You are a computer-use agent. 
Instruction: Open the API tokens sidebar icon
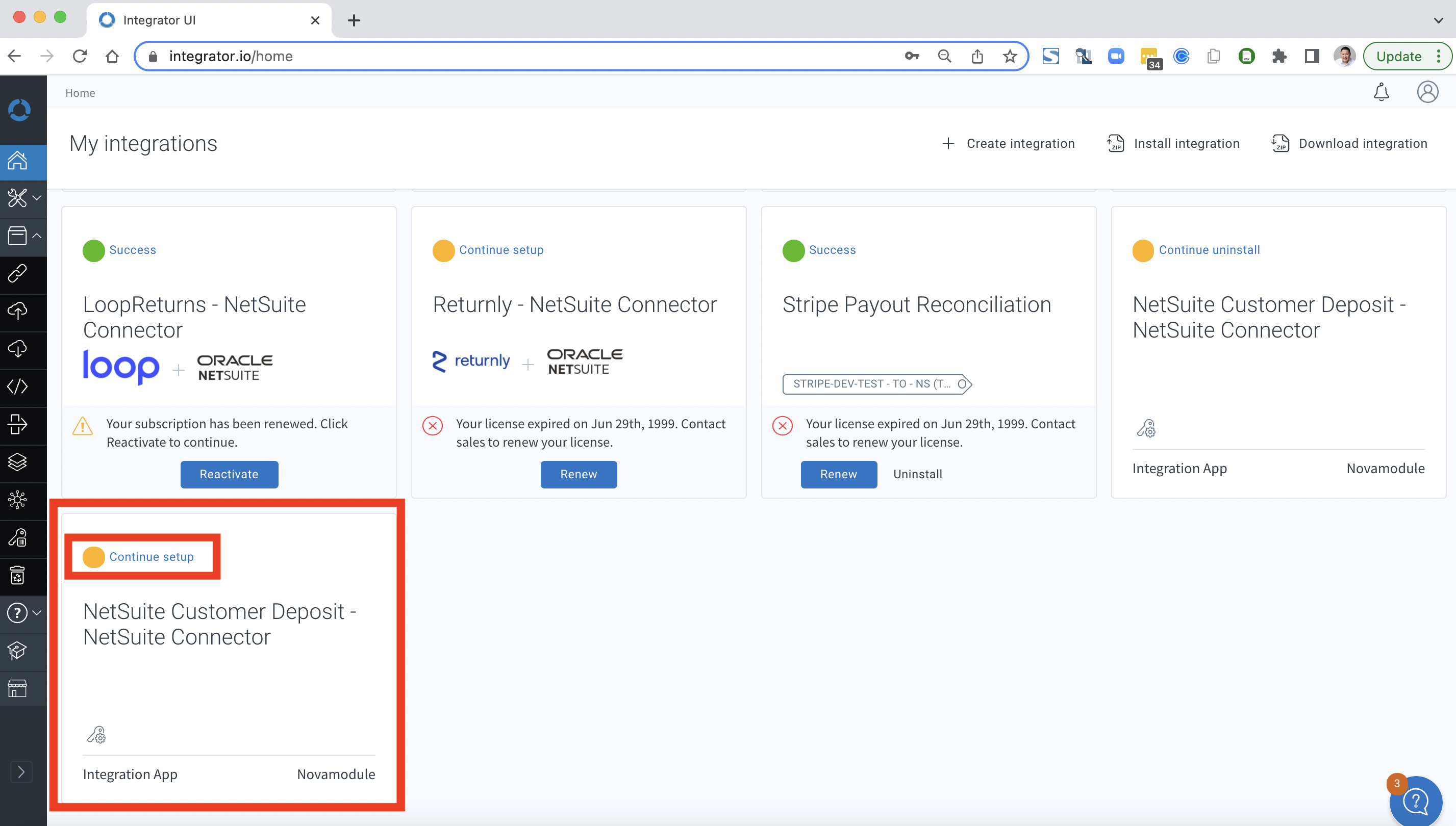[17, 537]
